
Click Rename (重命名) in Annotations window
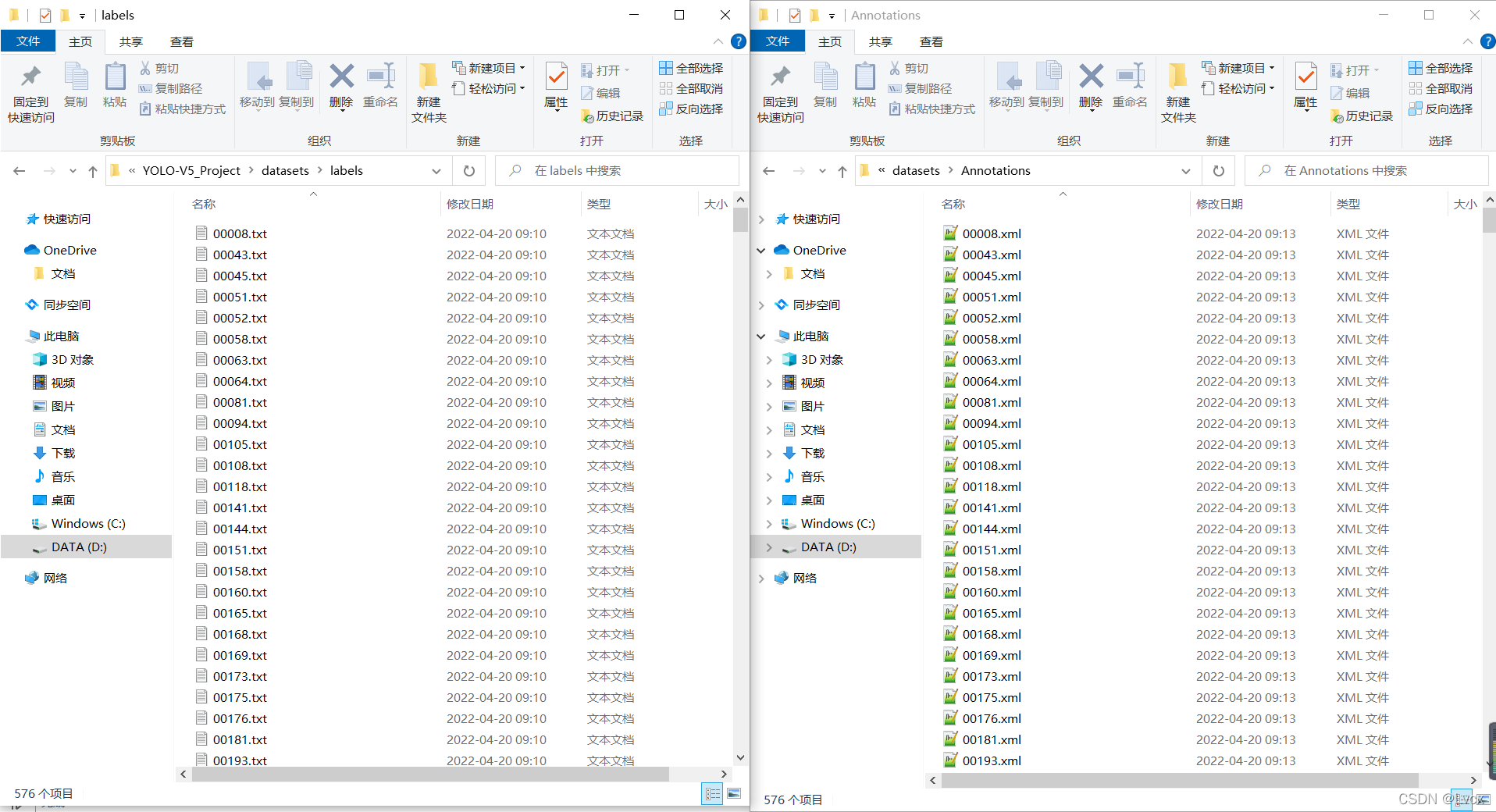[1130, 84]
